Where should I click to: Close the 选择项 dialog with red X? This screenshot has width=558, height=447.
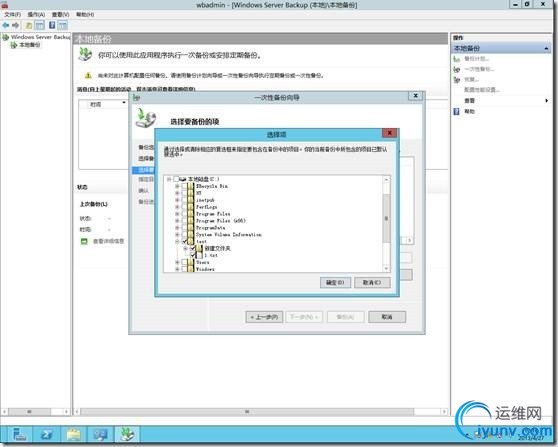[x=390, y=133]
